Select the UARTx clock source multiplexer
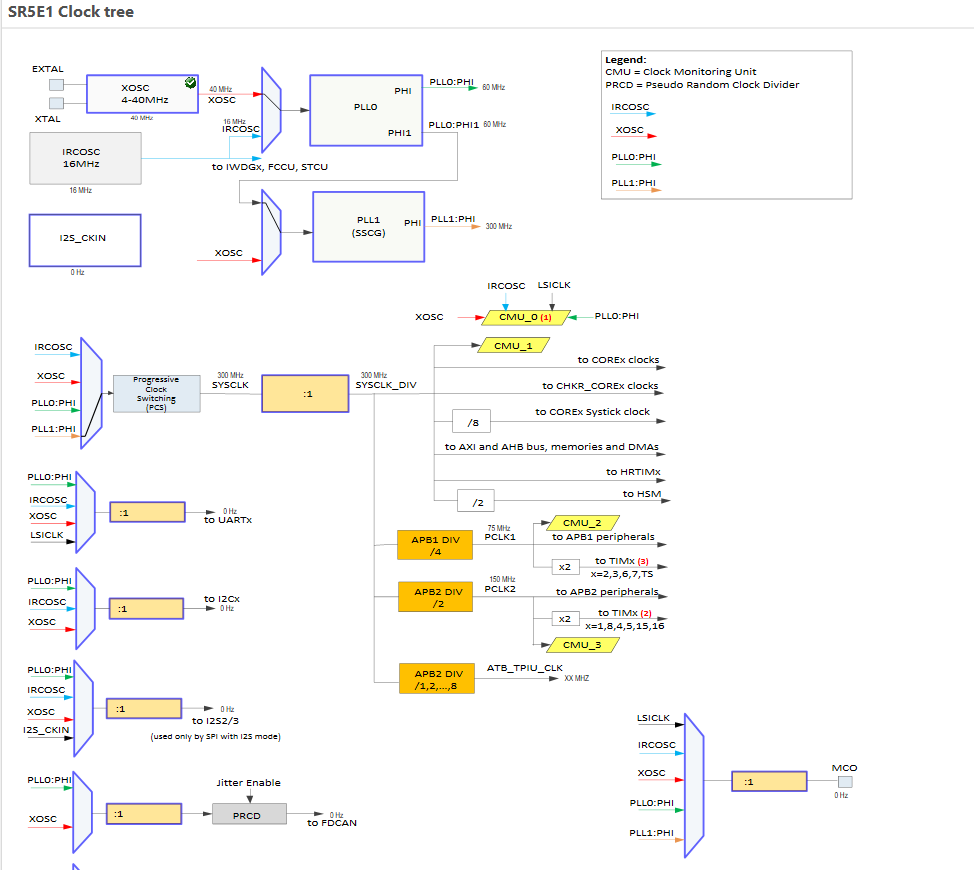 pos(86,512)
